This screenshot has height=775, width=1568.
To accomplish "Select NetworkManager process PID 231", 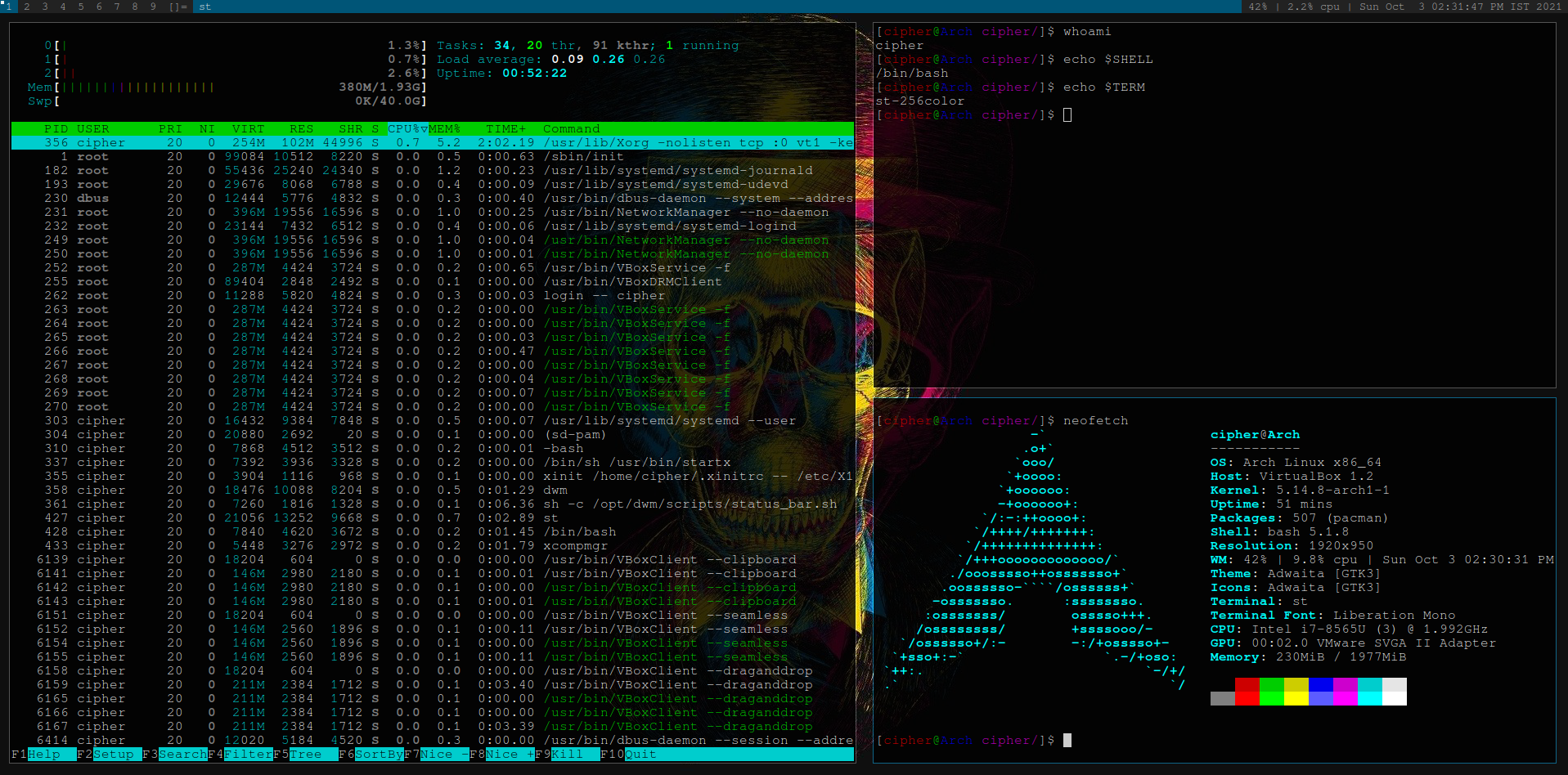I will (433, 213).
